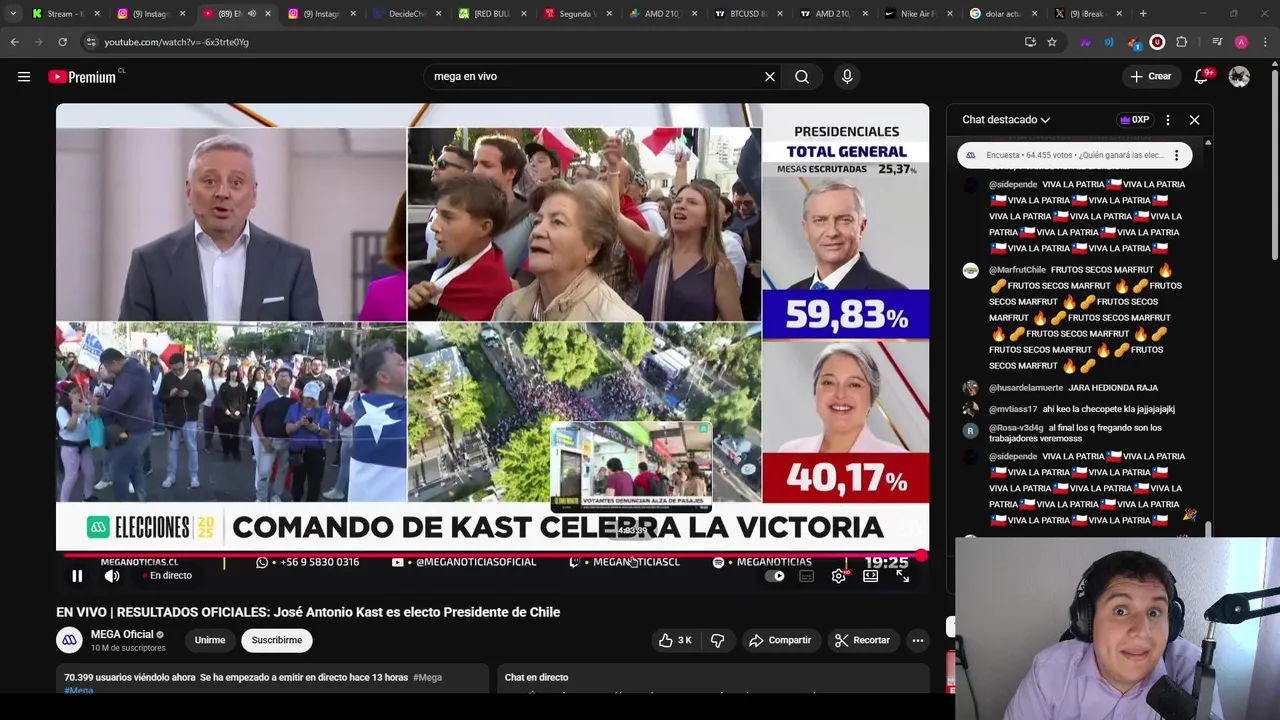Mute the video volume
Image resolution: width=1280 pixels, height=720 pixels.
click(x=112, y=576)
